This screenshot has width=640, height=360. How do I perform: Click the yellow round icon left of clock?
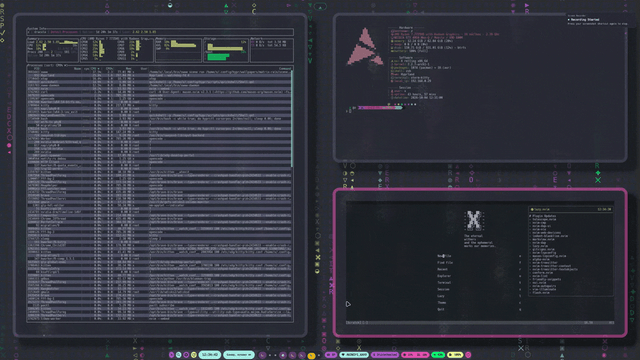194,355
